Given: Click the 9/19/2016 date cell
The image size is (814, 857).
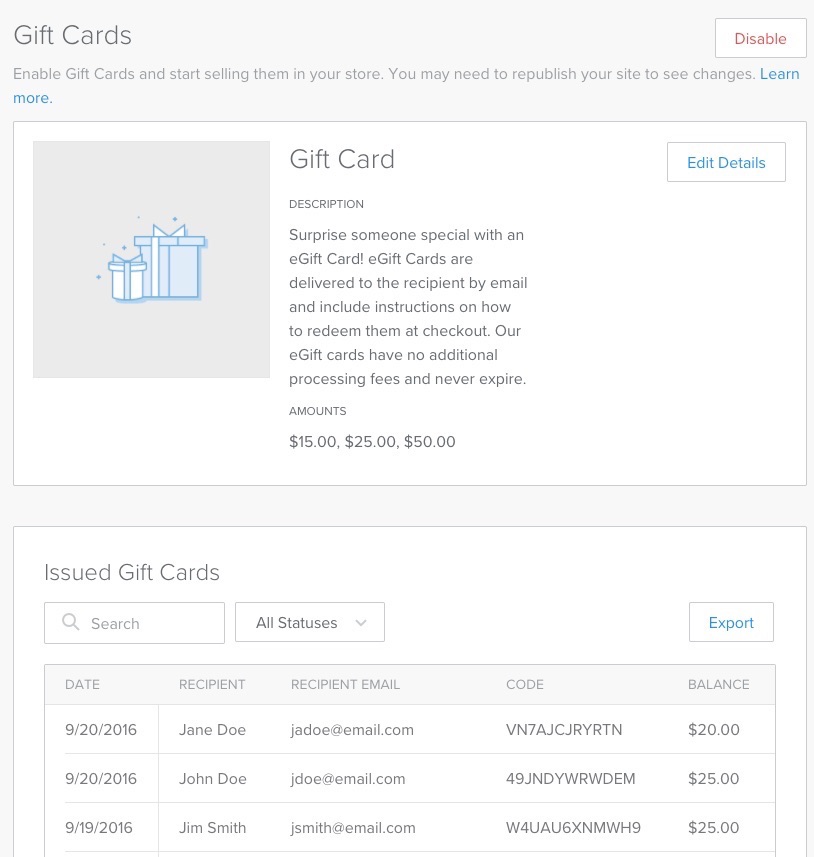Looking at the screenshot, I should click(99, 827).
